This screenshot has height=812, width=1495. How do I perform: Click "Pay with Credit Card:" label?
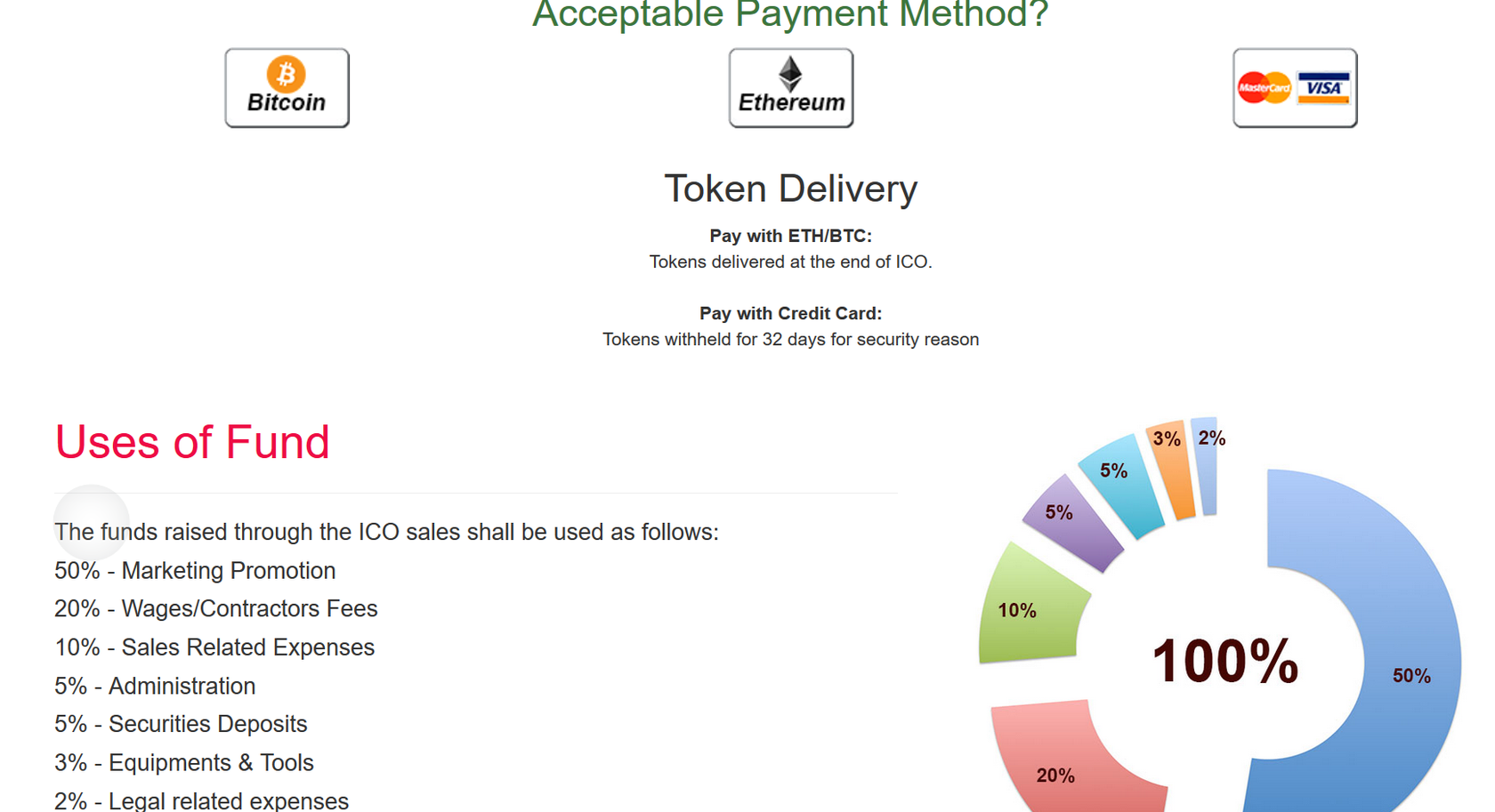coord(790,313)
